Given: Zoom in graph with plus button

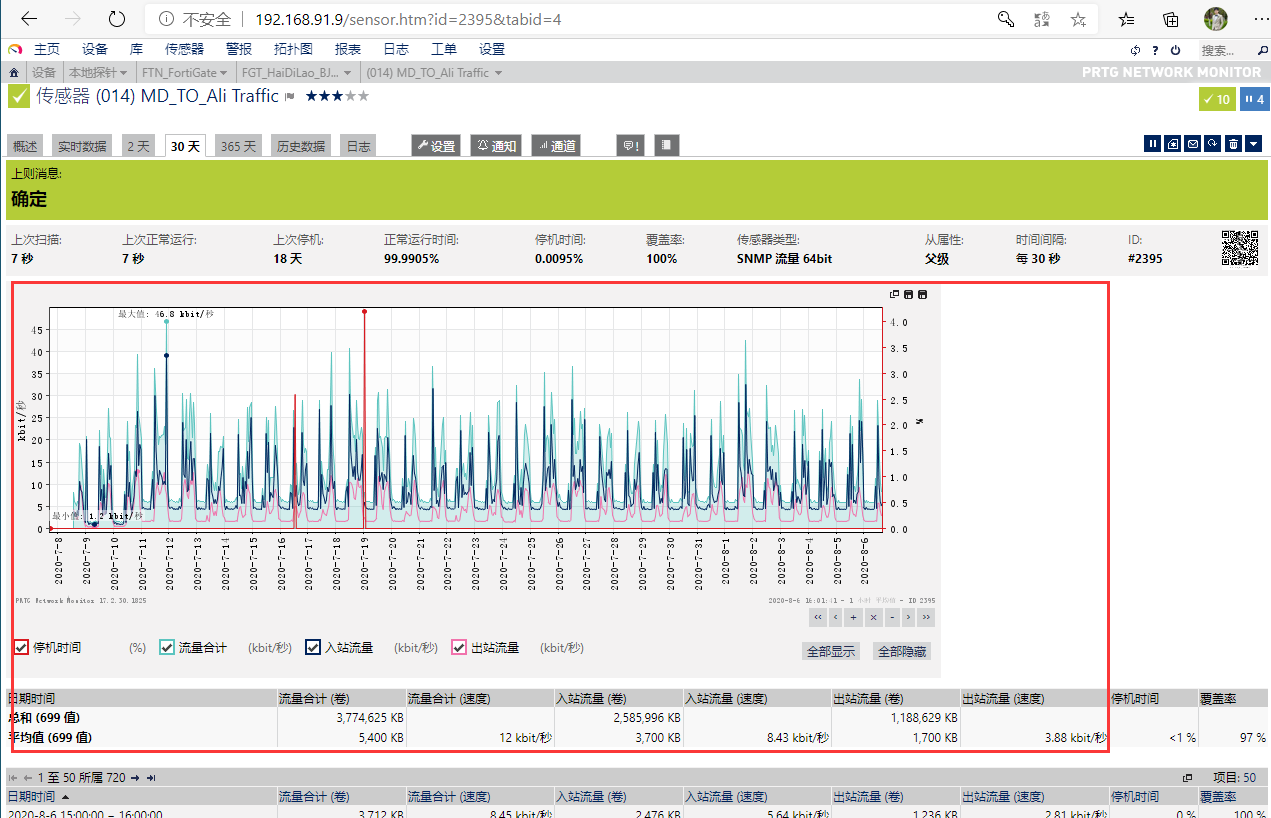Looking at the screenshot, I should (854, 617).
